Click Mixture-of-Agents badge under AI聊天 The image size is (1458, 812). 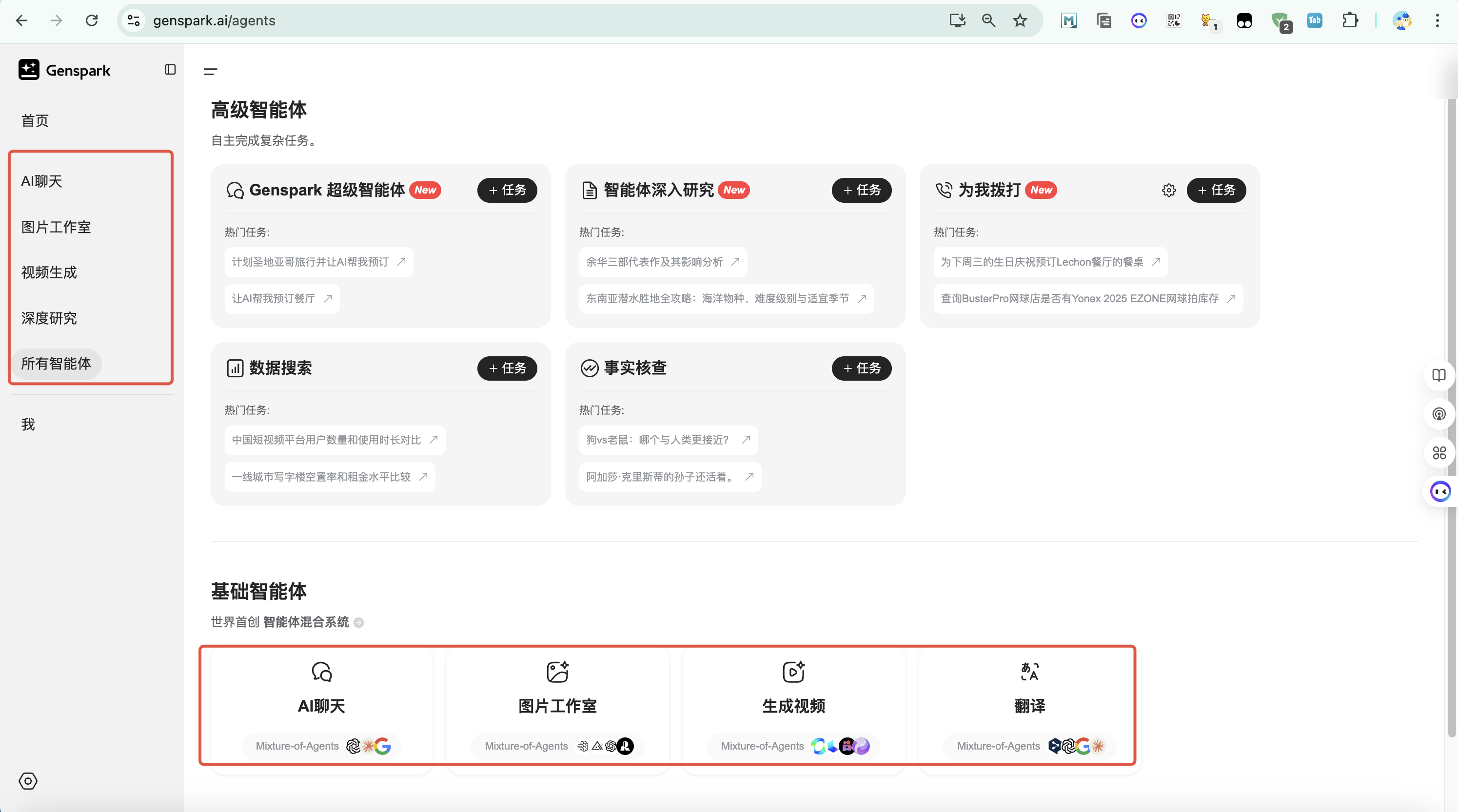pos(321,746)
